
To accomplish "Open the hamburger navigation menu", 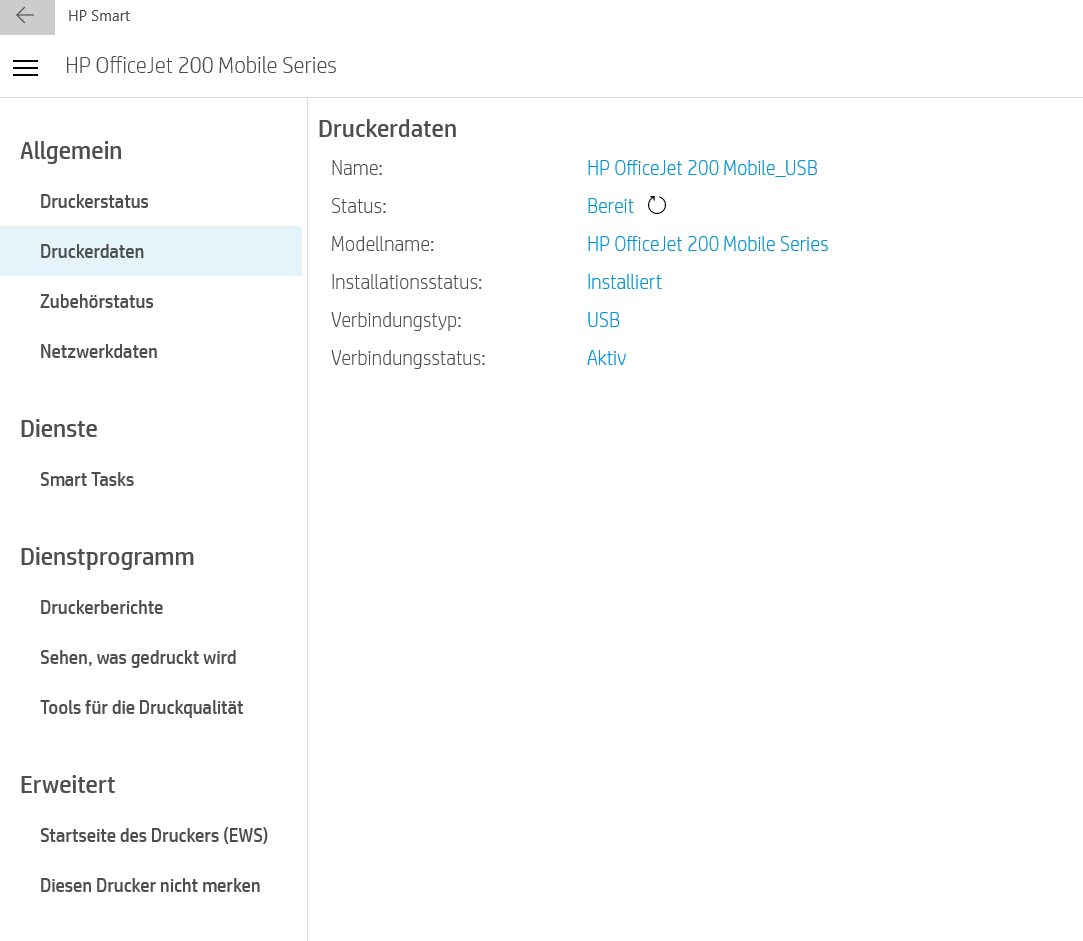I will coord(26,67).
